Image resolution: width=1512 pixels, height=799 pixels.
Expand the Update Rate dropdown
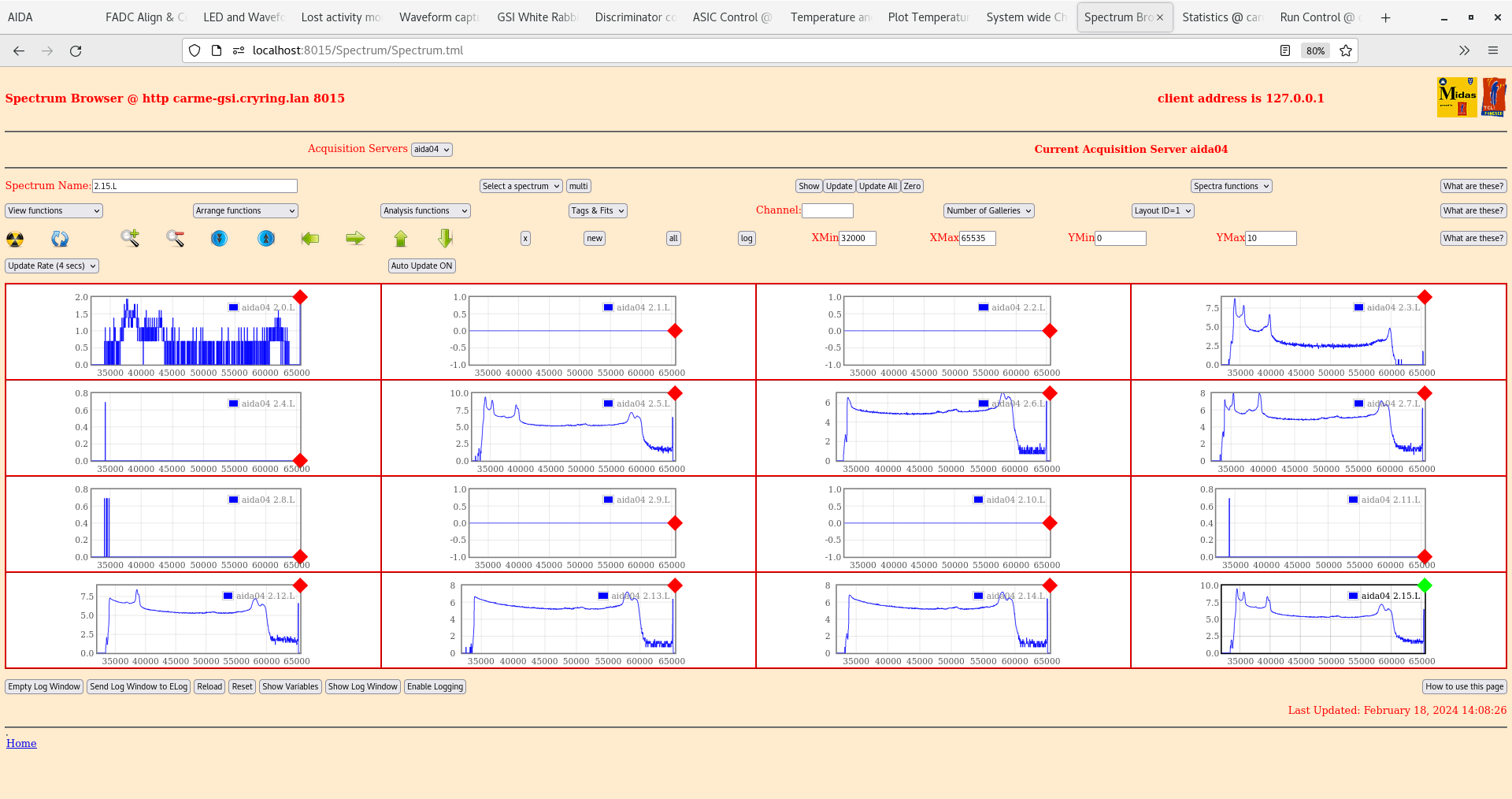click(52, 266)
